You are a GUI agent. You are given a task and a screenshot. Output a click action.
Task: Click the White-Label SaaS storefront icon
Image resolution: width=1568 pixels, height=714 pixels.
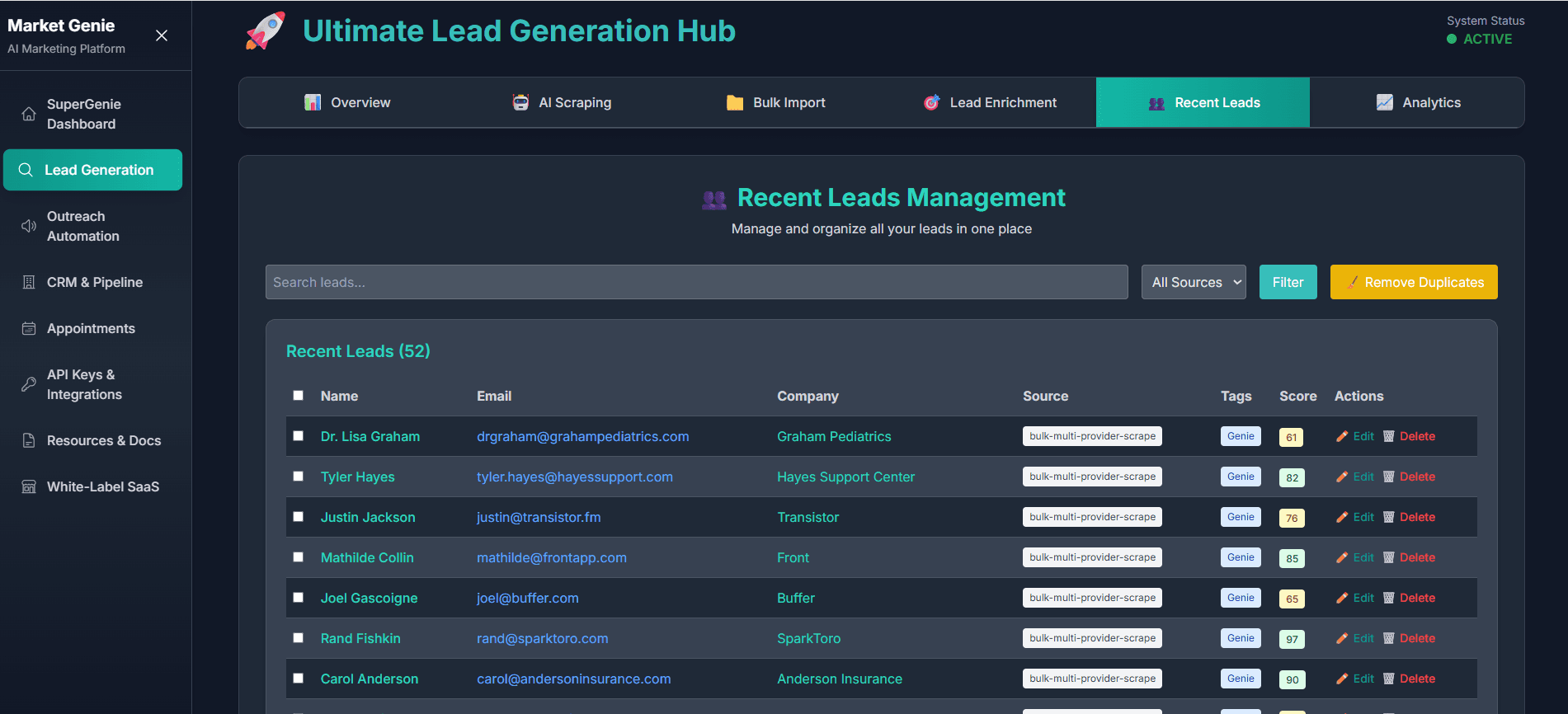pyautogui.click(x=29, y=486)
